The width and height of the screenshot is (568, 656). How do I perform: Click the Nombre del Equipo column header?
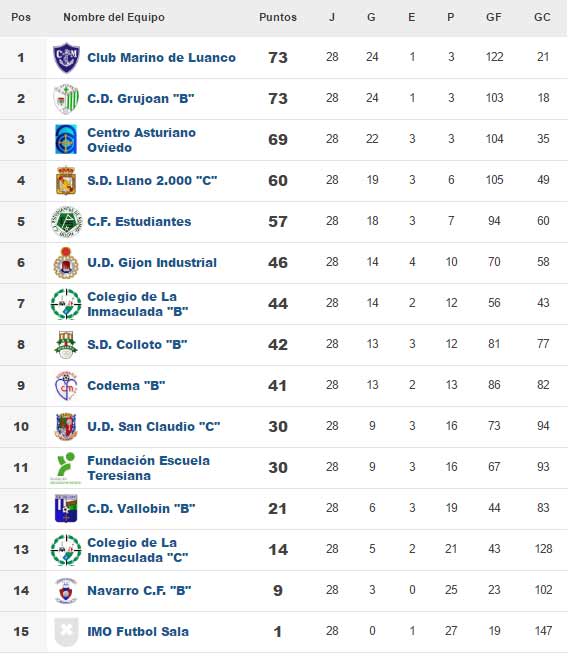coord(114,17)
